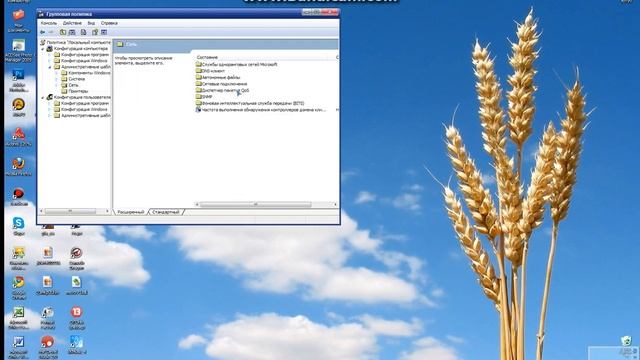Open the Сетевые подключения folder

tap(222, 84)
